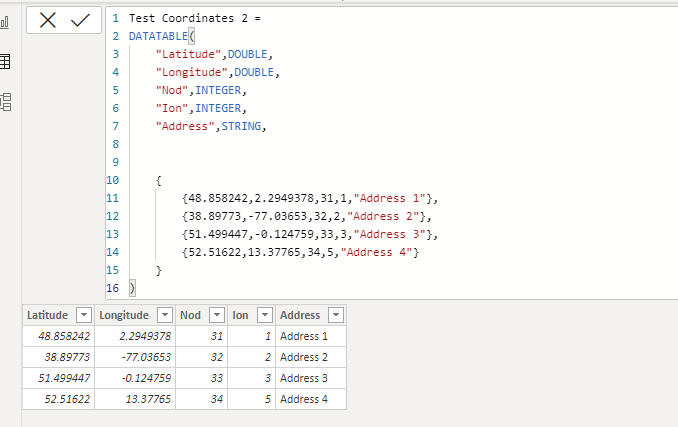This screenshot has width=678, height=427.
Task: Switch to Report view icon in sidebar
Action: coord(5,22)
